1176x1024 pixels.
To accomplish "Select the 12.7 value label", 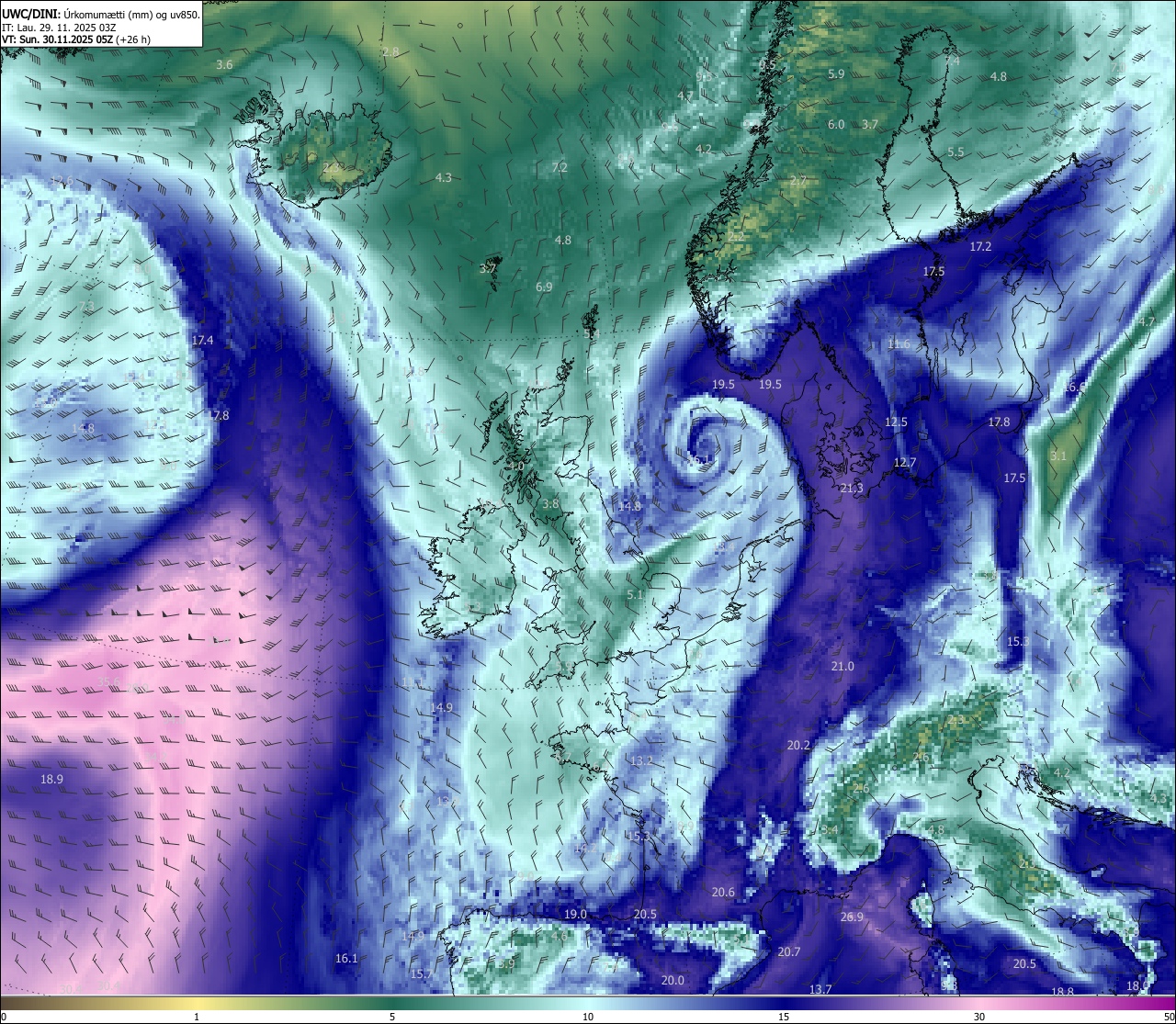I will pos(905,463).
